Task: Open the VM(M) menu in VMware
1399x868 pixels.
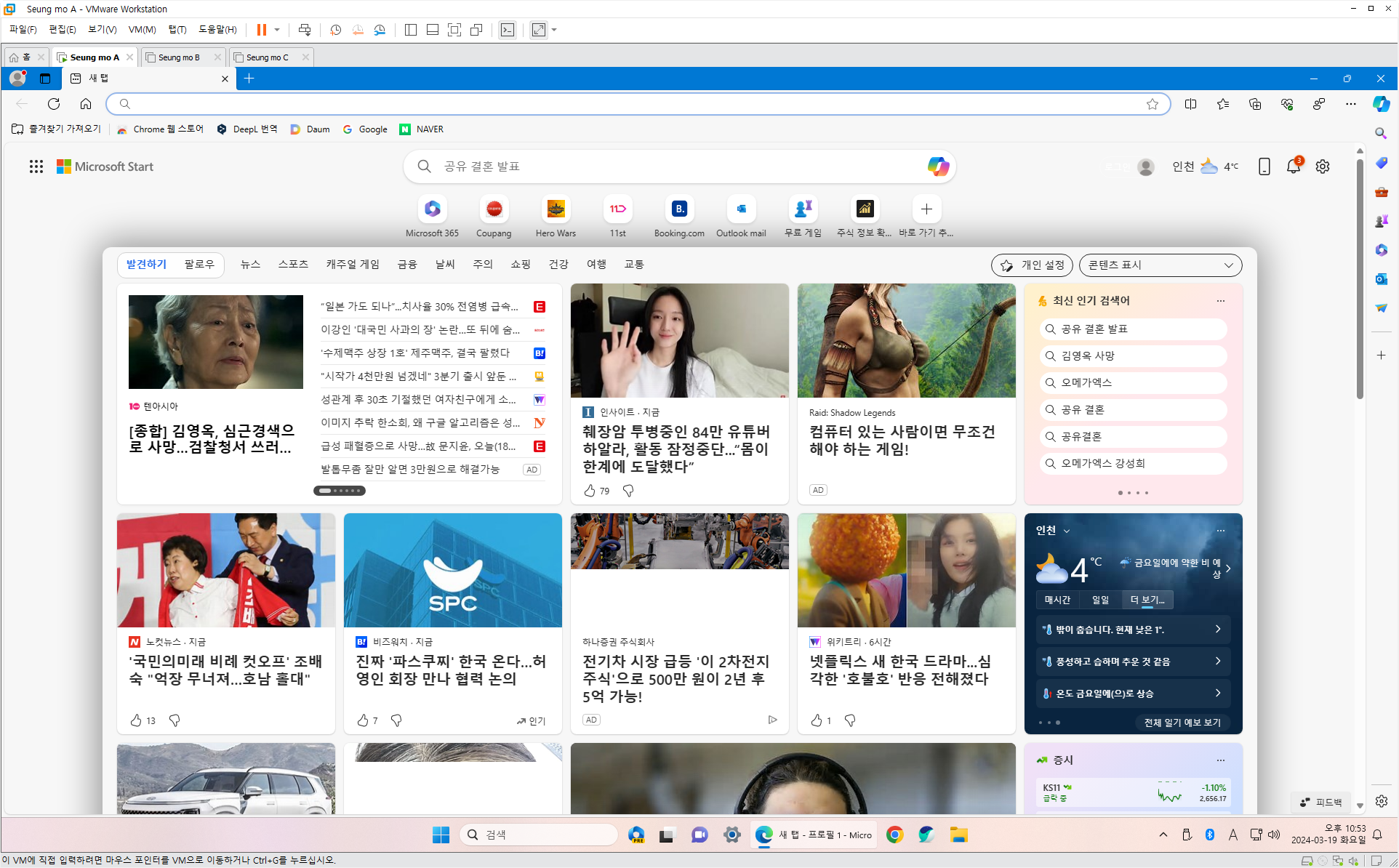Action: click(x=142, y=30)
